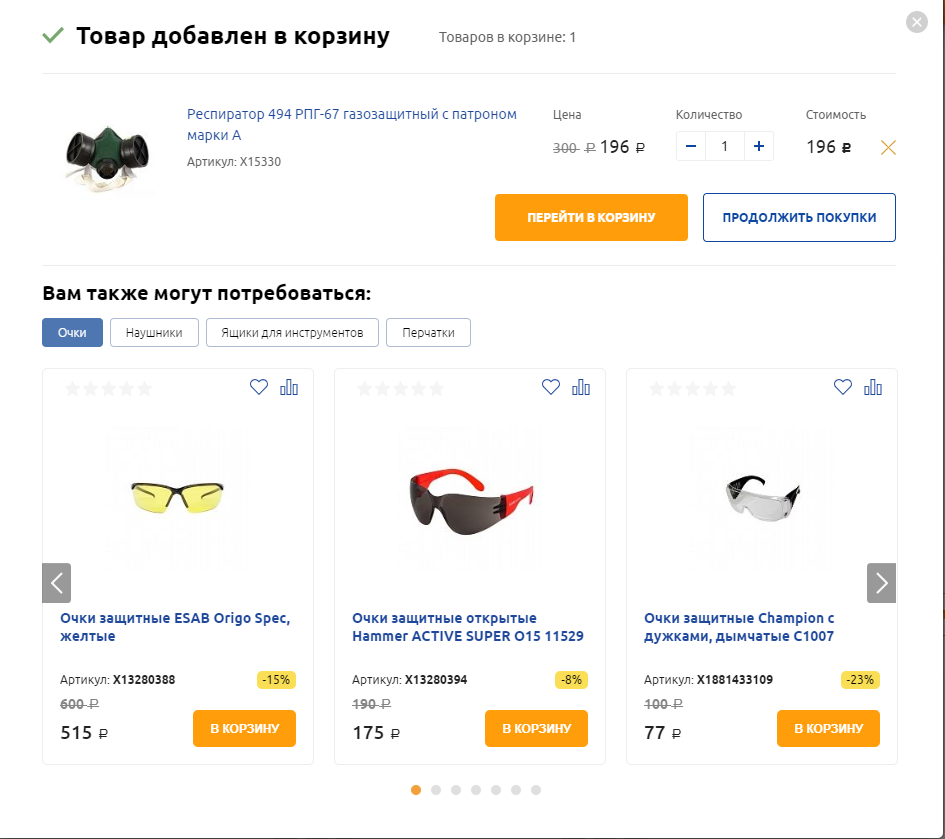Click heart icon on Champion C1007 glasses
945x839 pixels.
[x=843, y=387]
